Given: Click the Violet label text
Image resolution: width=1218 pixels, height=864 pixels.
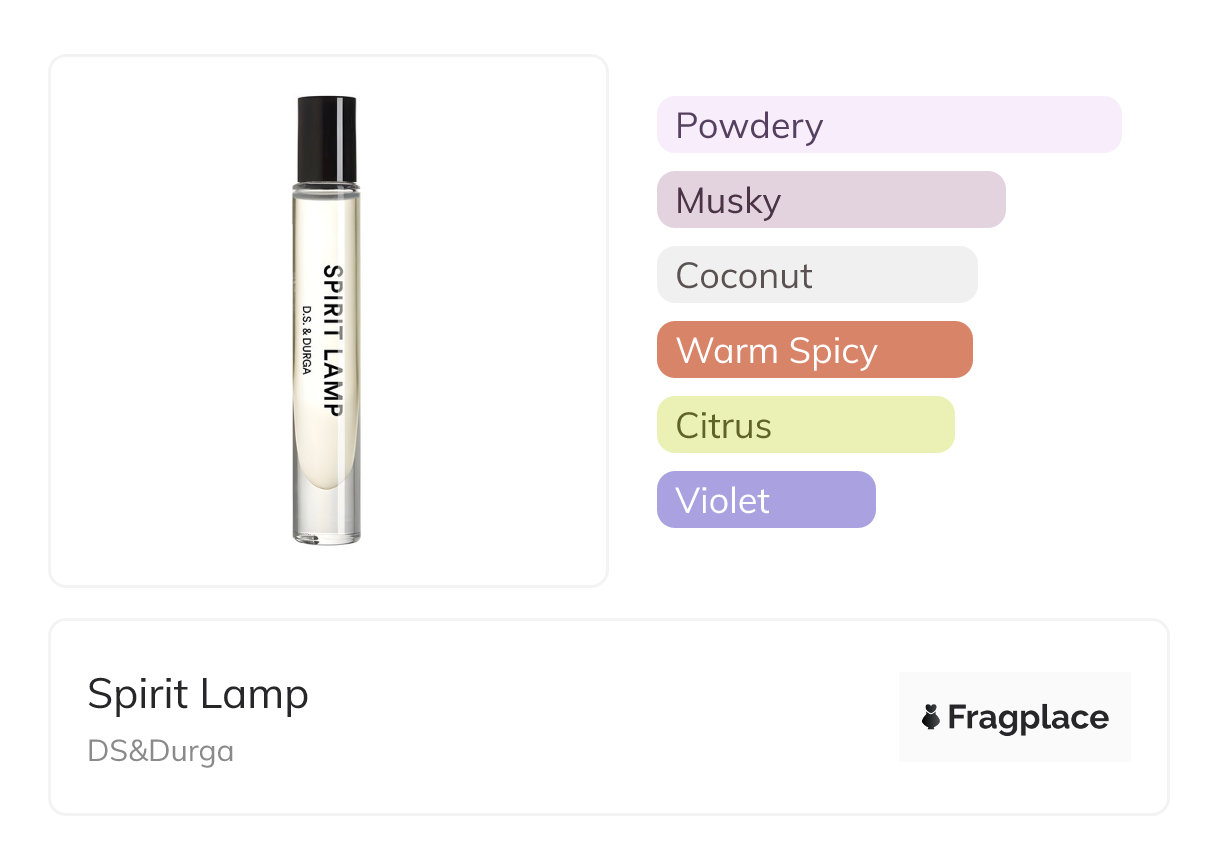Looking at the screenshot, I should tap(723, 500).
